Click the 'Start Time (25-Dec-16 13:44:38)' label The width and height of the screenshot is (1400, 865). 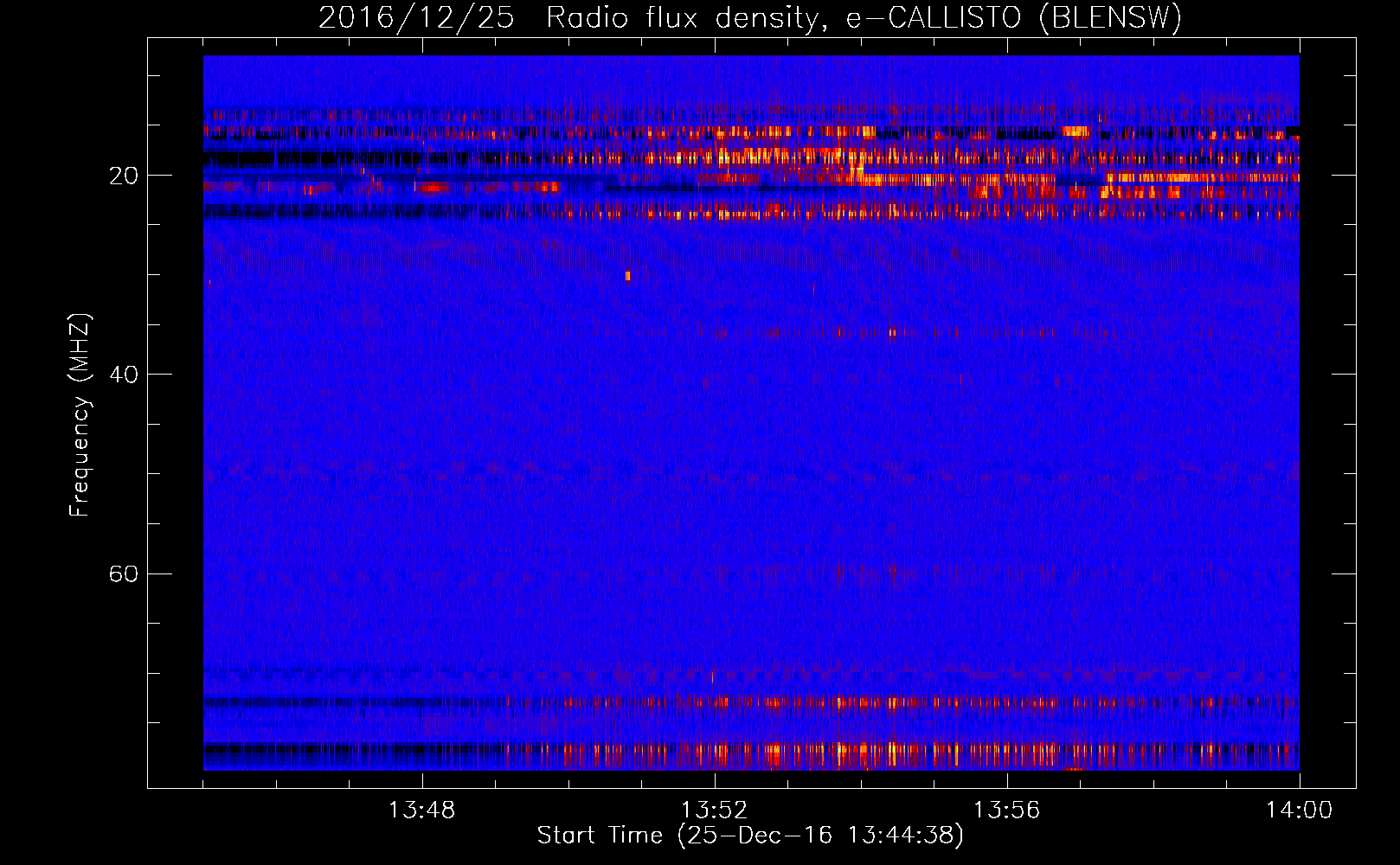pos(750,836)
